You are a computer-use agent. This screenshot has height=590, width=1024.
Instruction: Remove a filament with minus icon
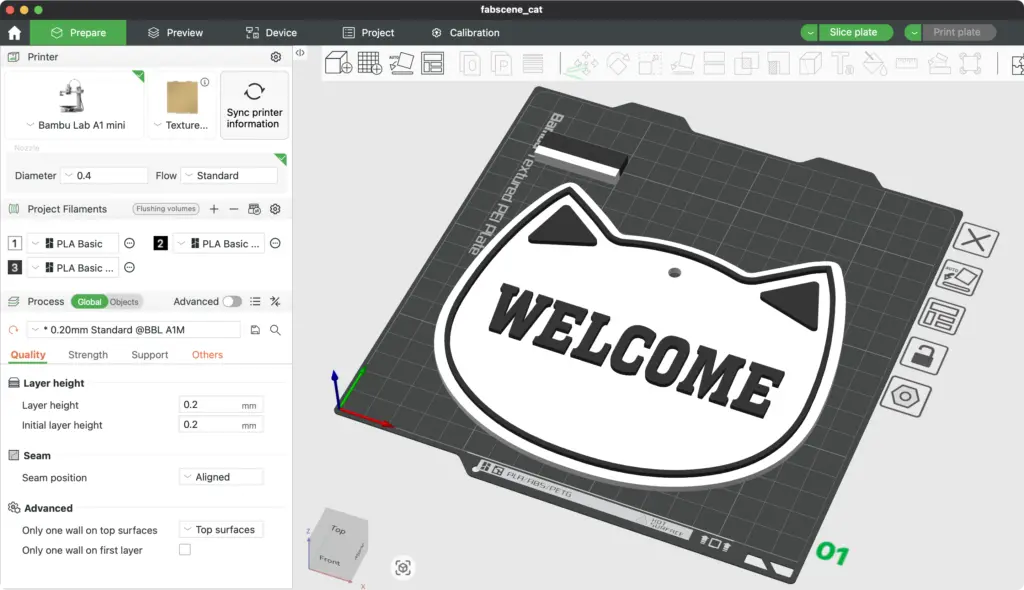(234, 209)
